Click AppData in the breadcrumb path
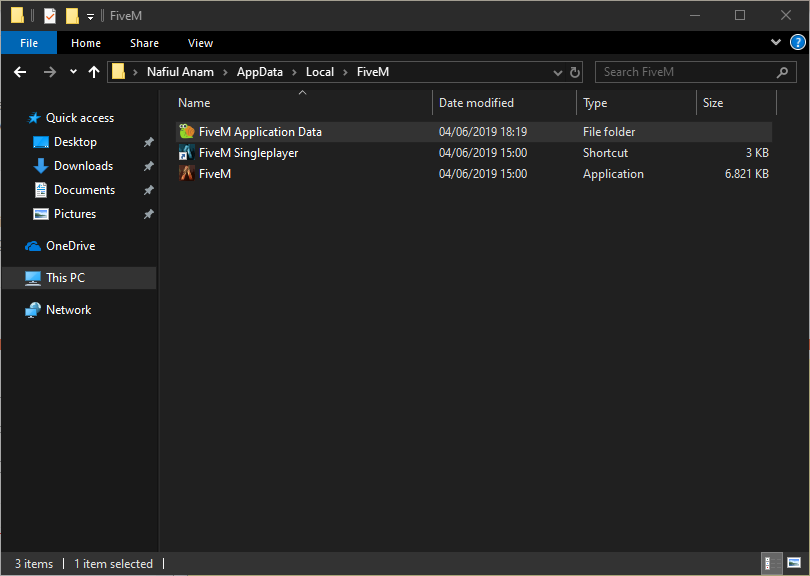 (x=259, y=72)
